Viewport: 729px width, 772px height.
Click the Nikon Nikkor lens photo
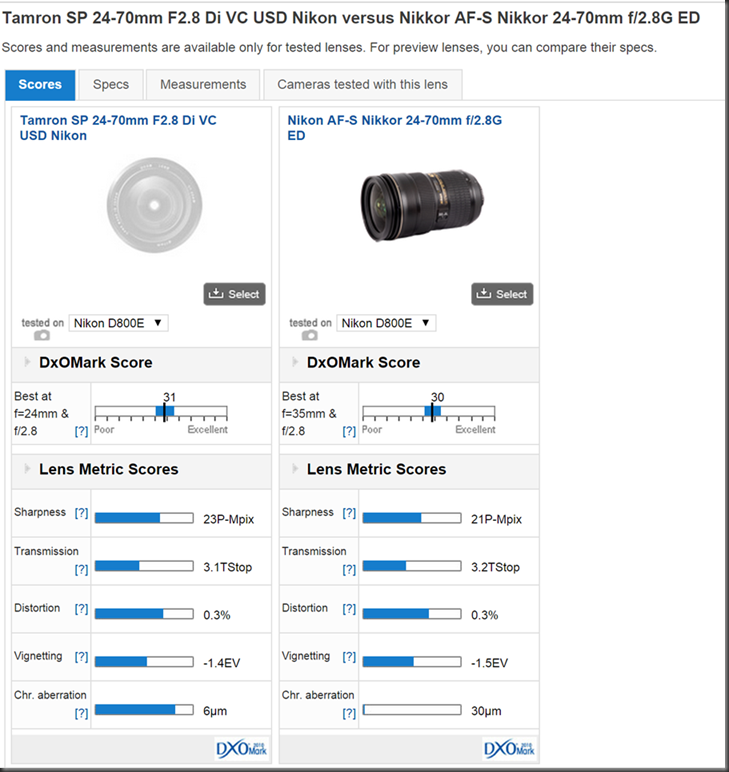[x=422, y=205]
